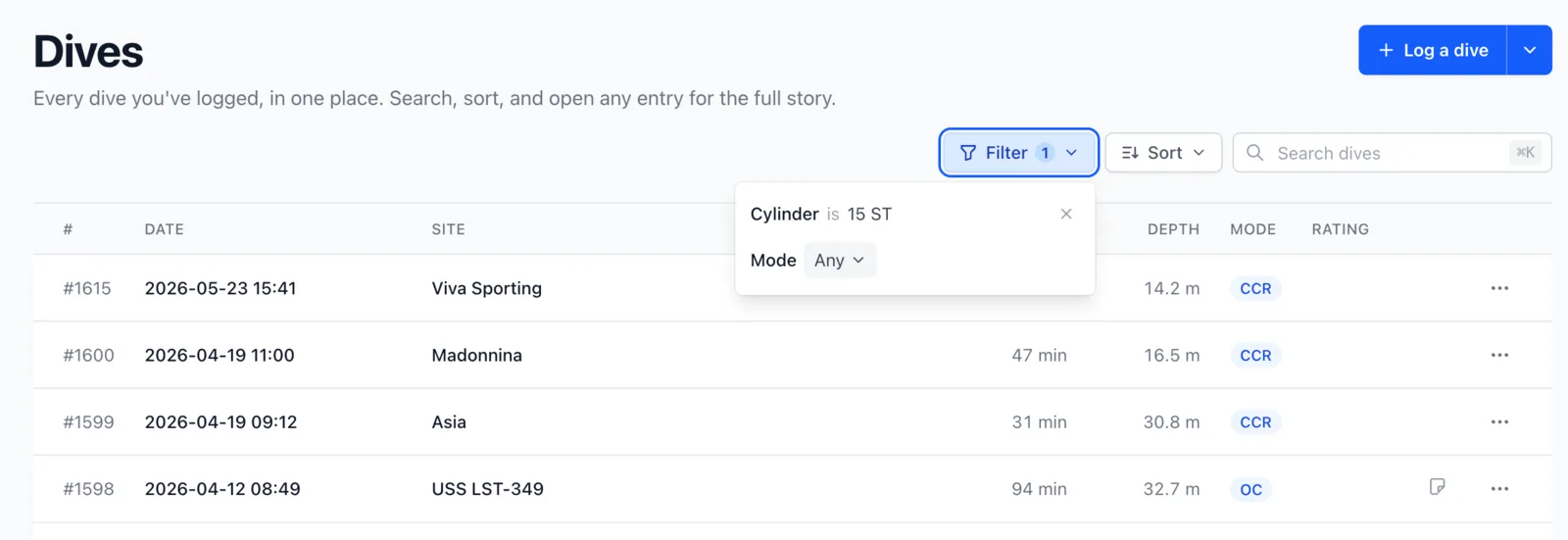
Task: Open the USS LST-349 dive entry
Action: click(x=488, y=488)
